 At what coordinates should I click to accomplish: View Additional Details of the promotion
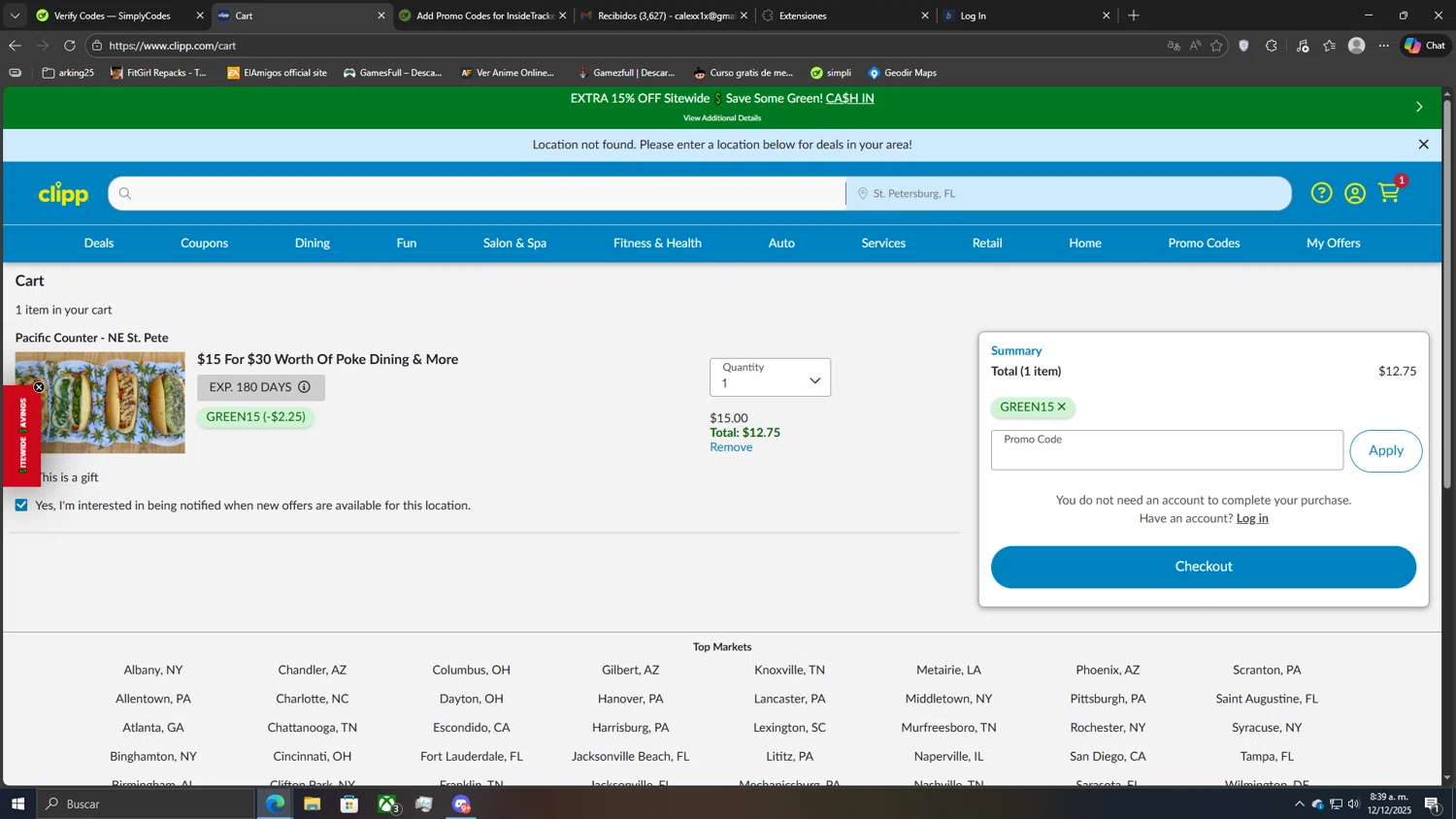(722, 118)
